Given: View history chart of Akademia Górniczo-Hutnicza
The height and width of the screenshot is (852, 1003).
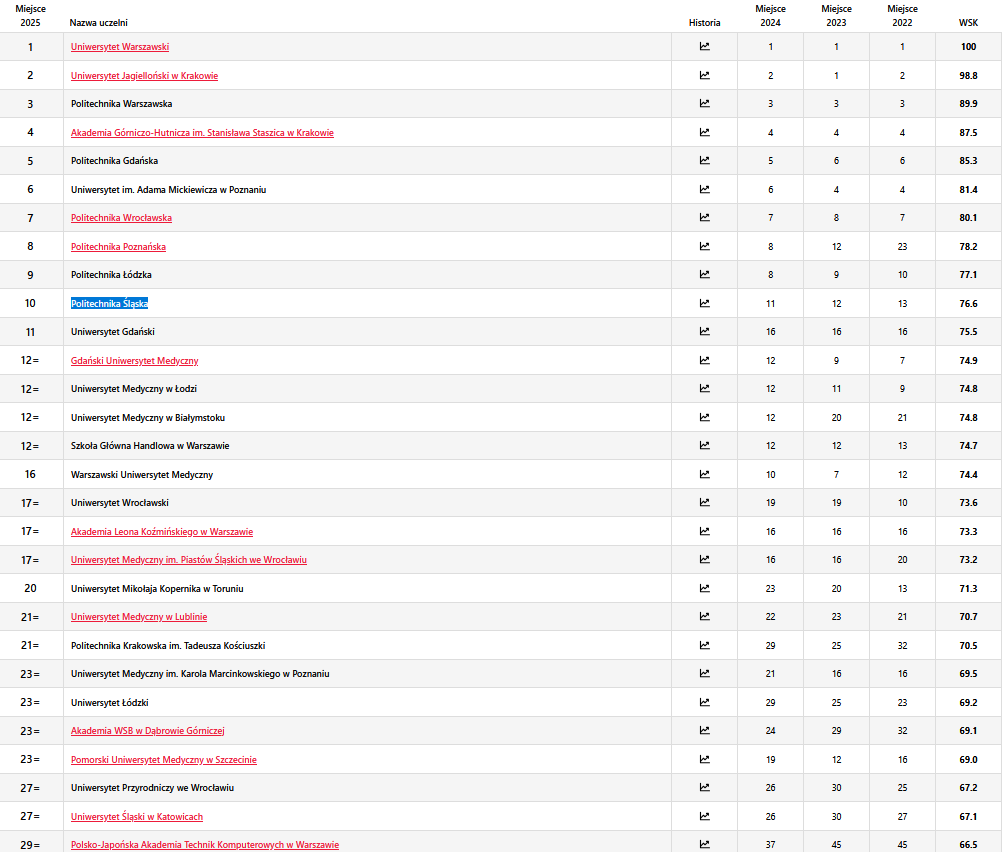Looking at the screenshot, I should tap(704, 132).
